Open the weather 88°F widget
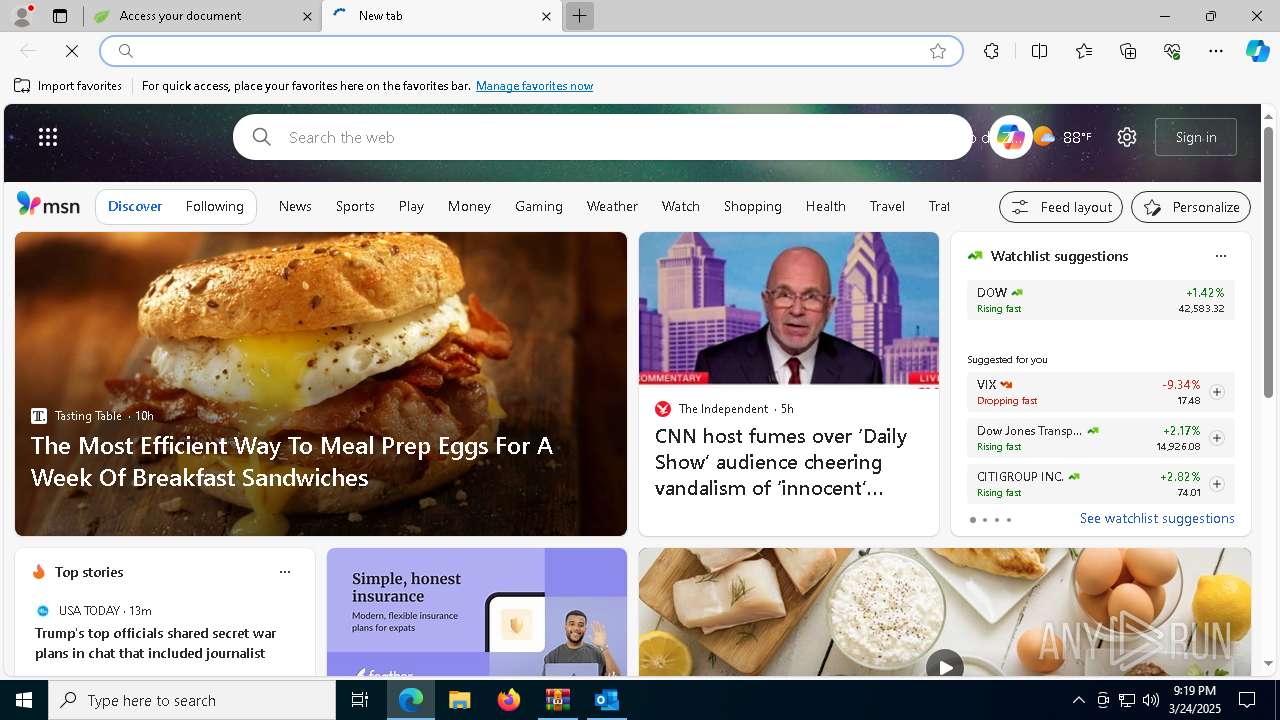 tap(1062, 137)
